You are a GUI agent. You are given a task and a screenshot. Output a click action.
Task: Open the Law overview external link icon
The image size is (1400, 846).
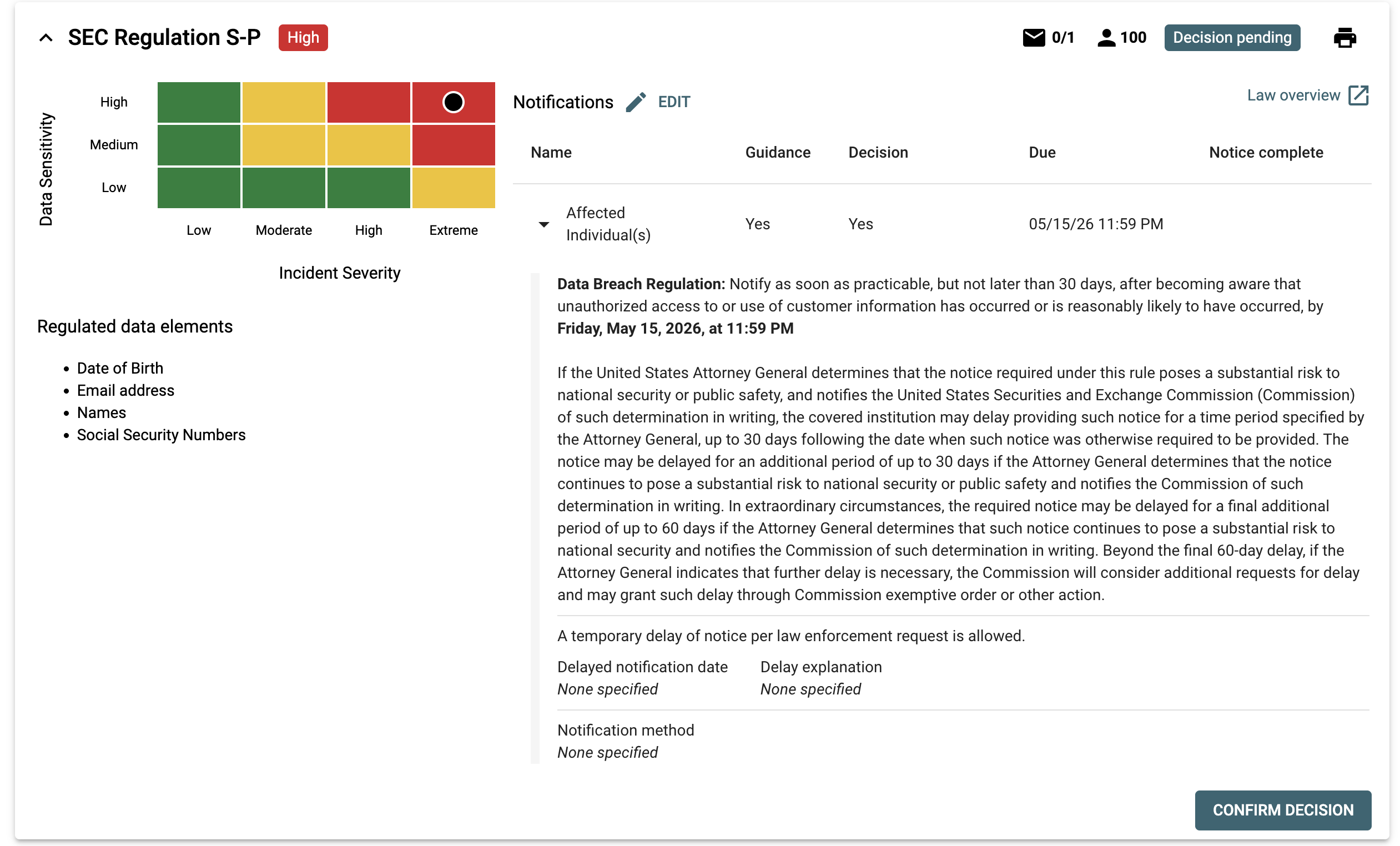1358,95
